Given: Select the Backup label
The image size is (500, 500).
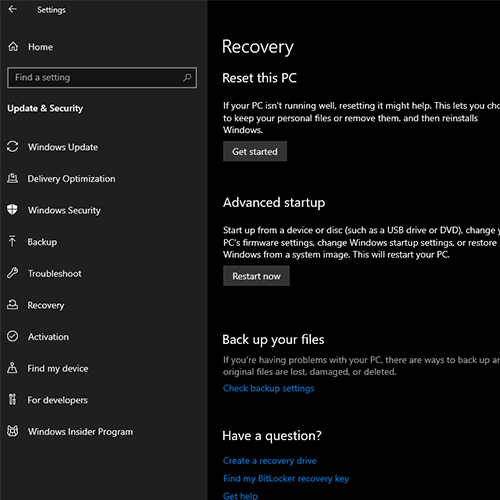Looking at the screenshot, I should (42, 242).
